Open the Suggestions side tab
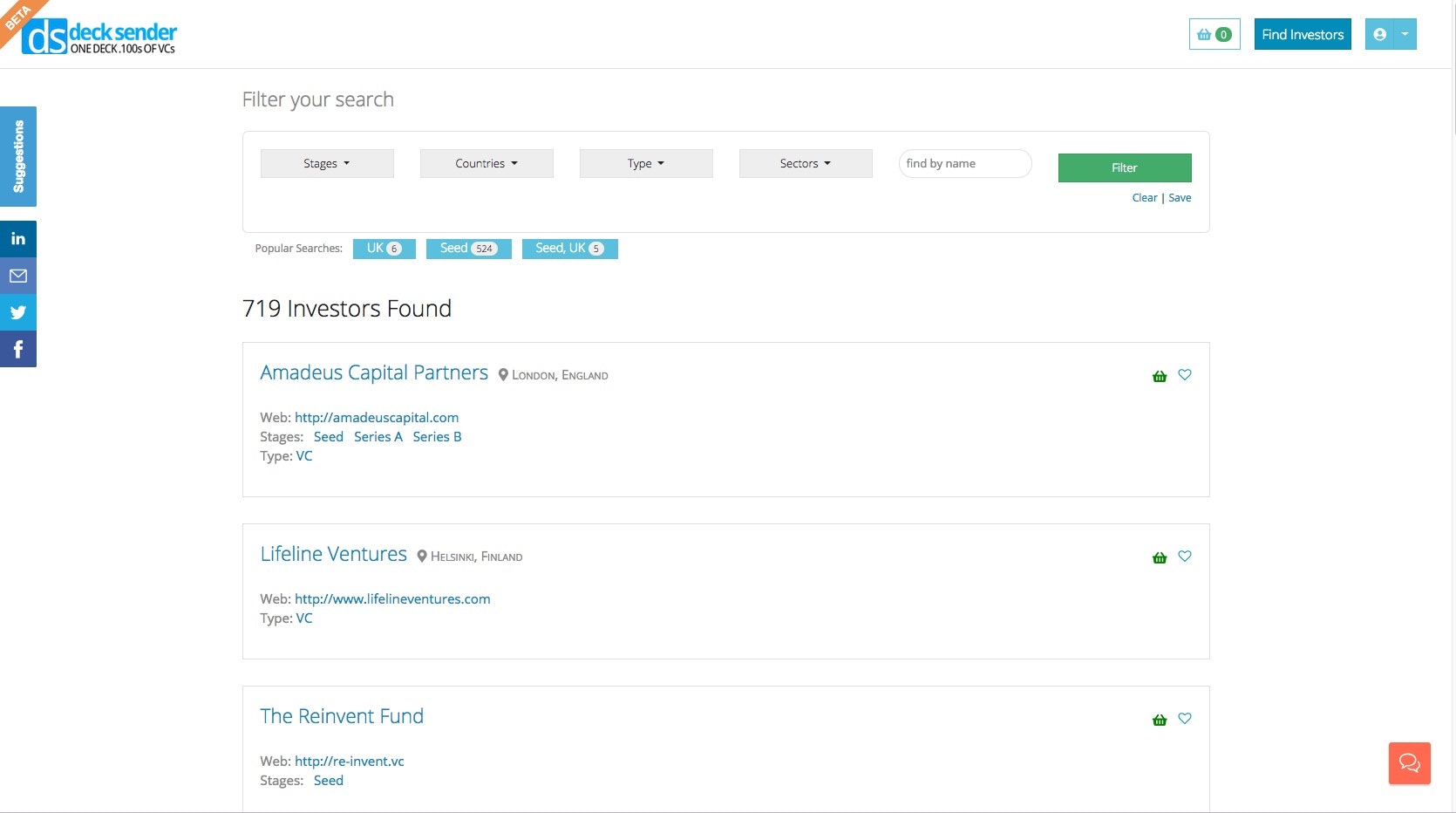This screenshot has height=813, width=1456. [18, 156]
